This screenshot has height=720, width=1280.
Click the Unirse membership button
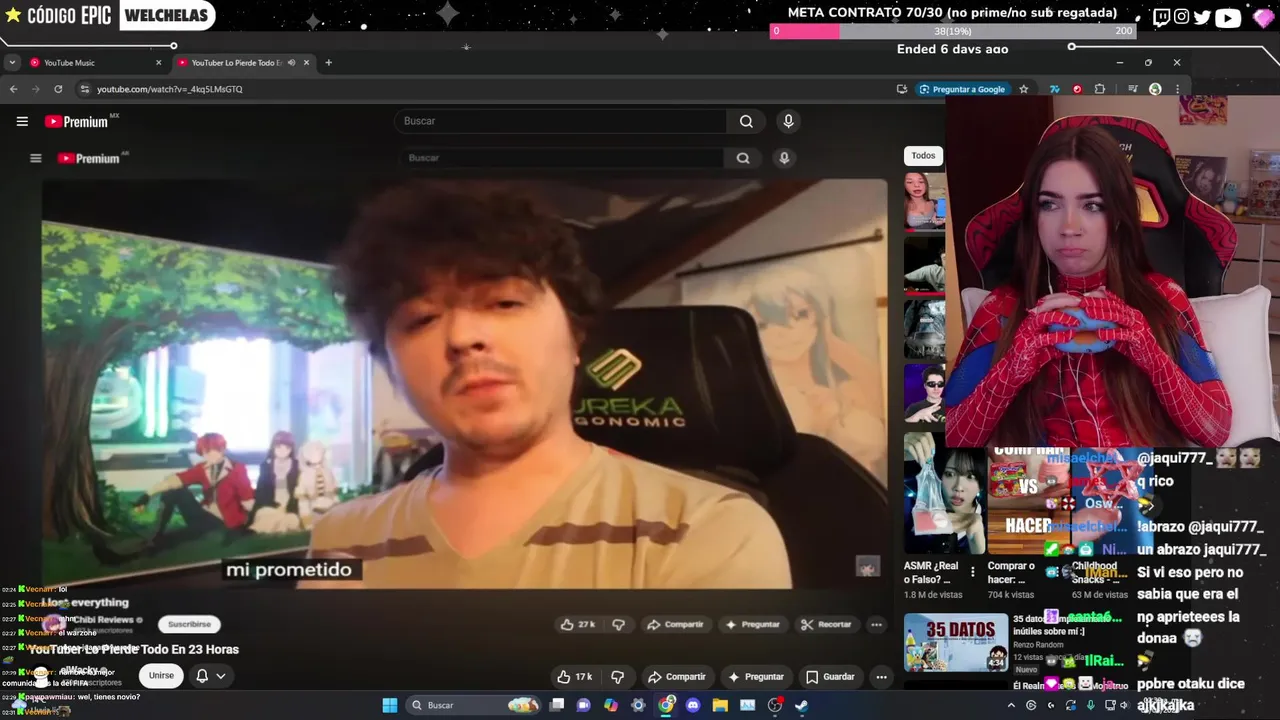click(x=161, y=676)
